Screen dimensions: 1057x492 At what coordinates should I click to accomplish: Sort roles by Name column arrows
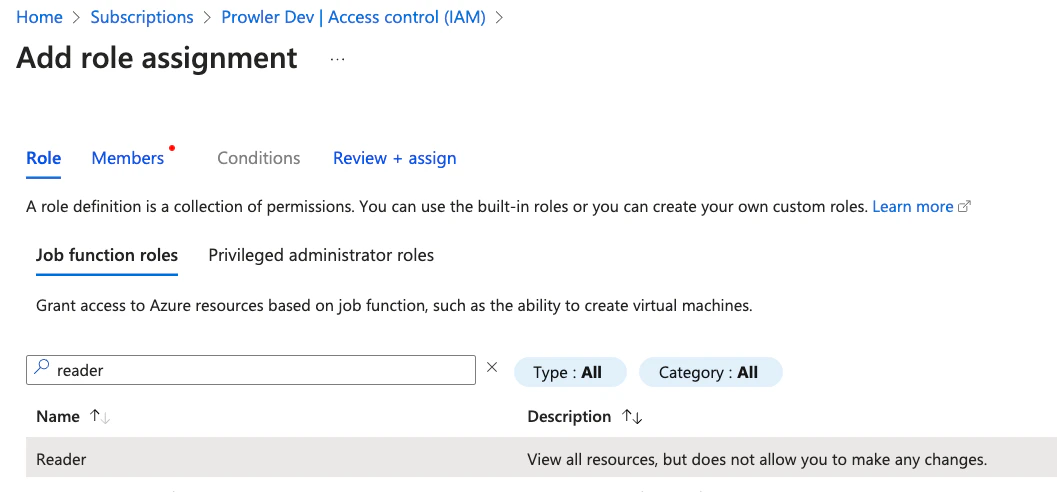(x=100, y=417)
